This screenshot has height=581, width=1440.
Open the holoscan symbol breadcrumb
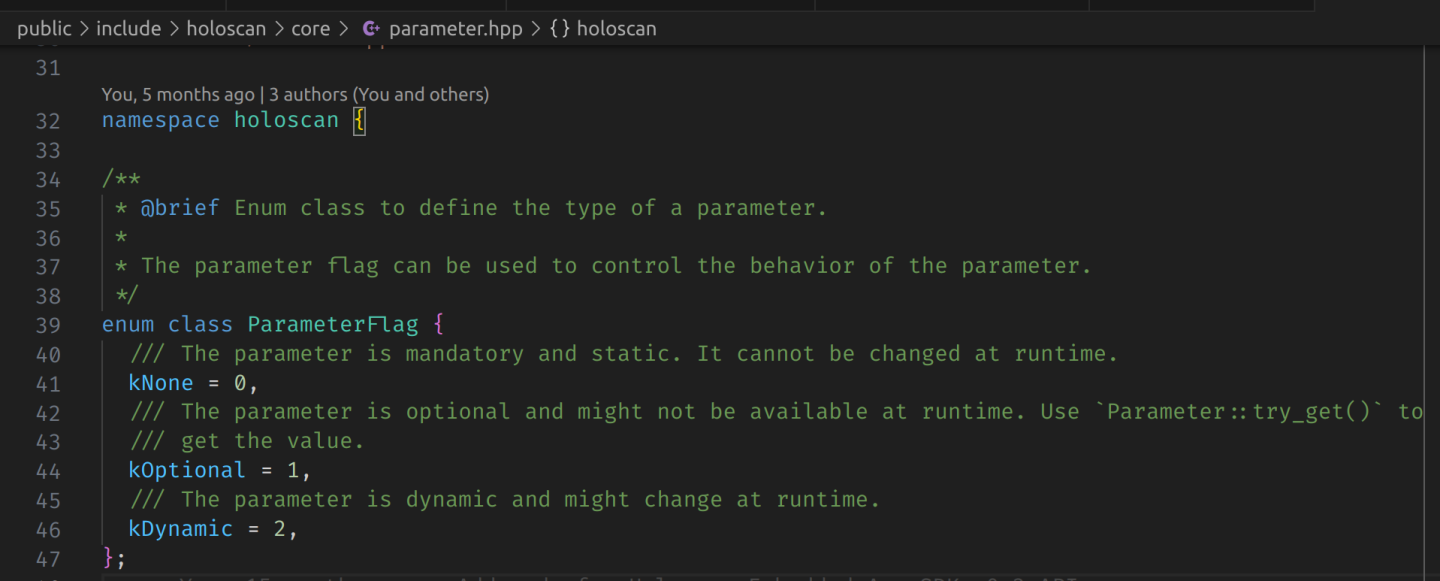(616, 29)
